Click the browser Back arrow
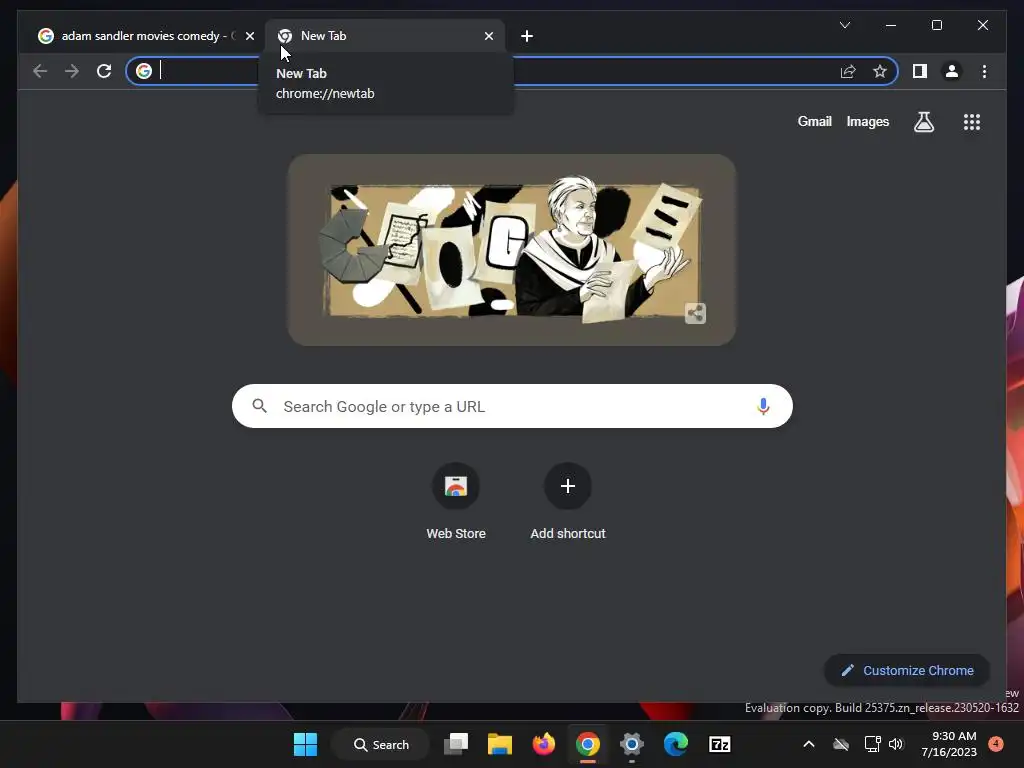 (x=40, y=71)
